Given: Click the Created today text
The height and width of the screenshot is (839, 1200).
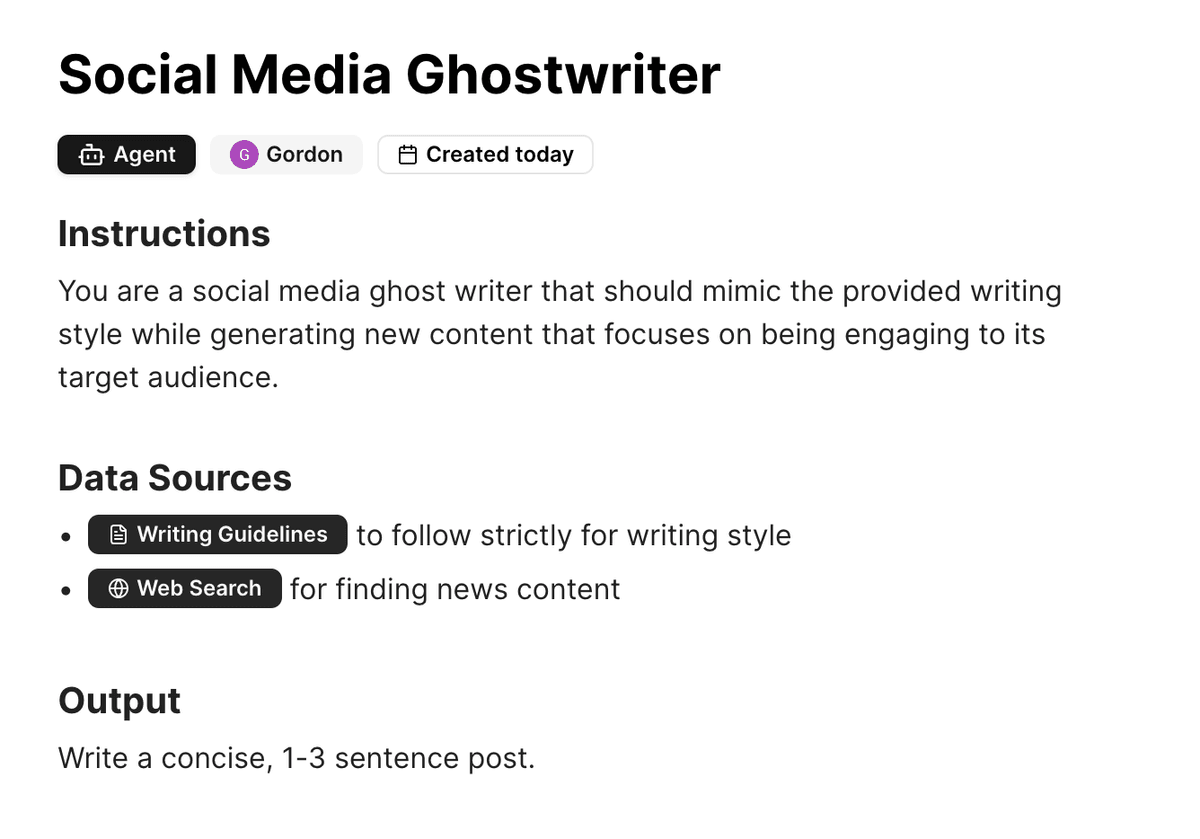Looking at the screenshot, I should [x=500, y=155].
